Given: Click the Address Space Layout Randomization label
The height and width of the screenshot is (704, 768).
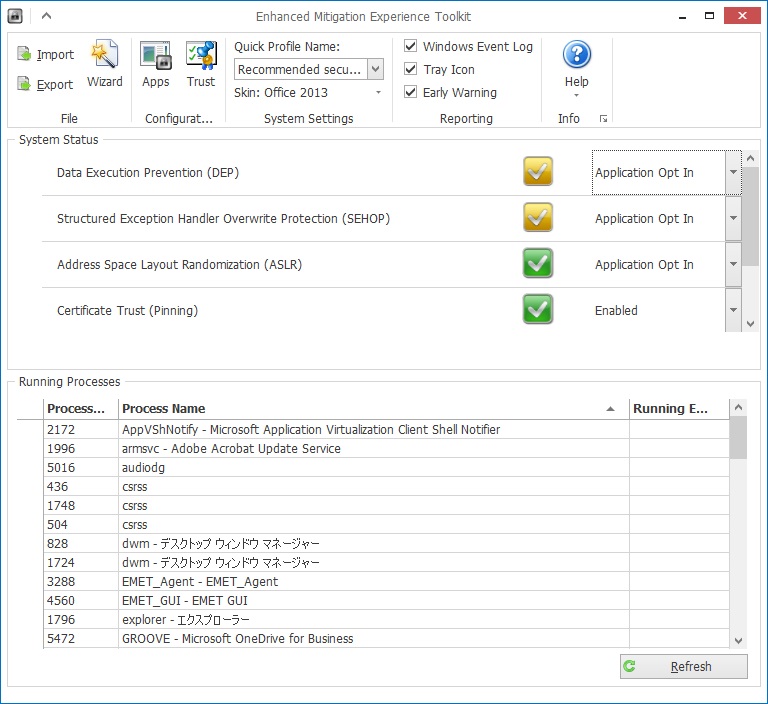Looking at the screenshot, I should click(x=179, y=265).
